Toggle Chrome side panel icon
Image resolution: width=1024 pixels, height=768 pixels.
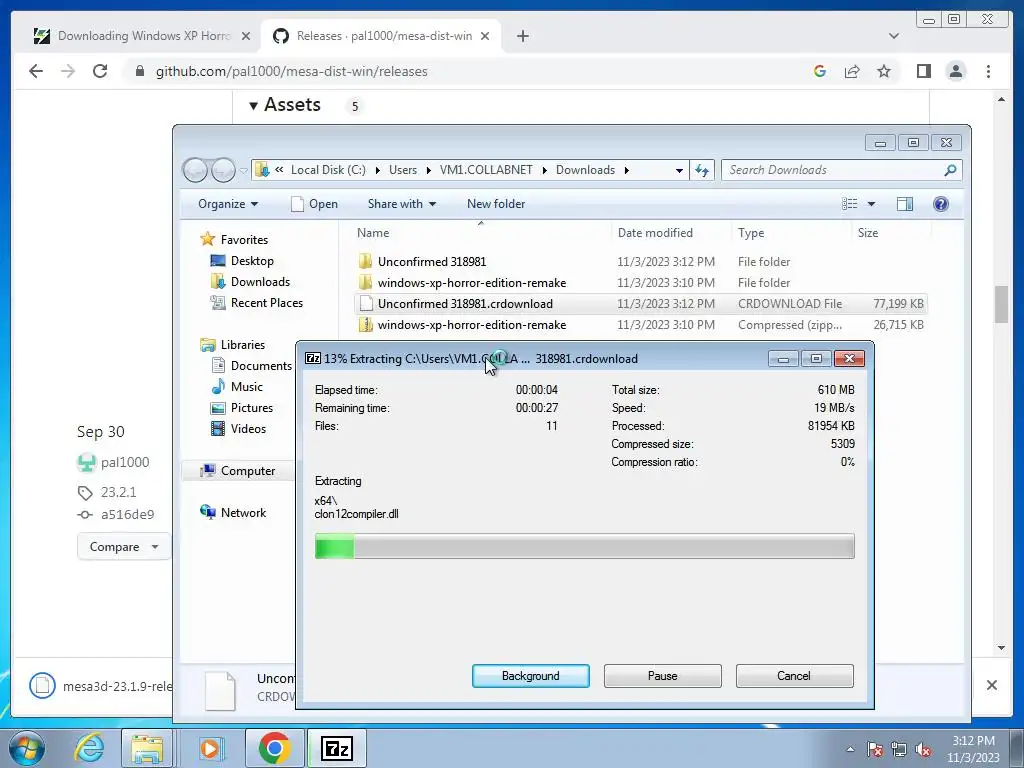point(923,71)
